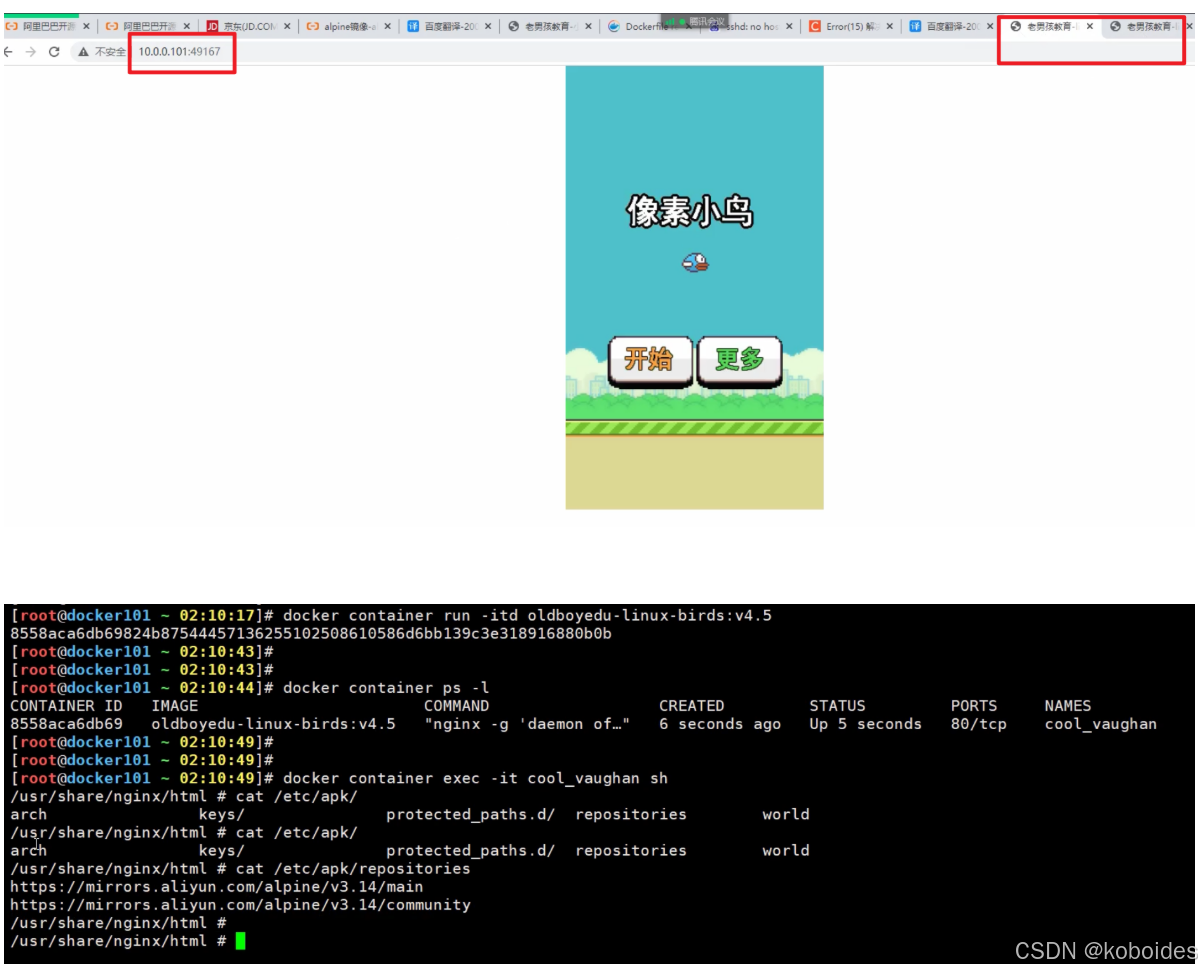
Task: Click the long container ID starting 8558aca6db69824b
Action: 311,634
